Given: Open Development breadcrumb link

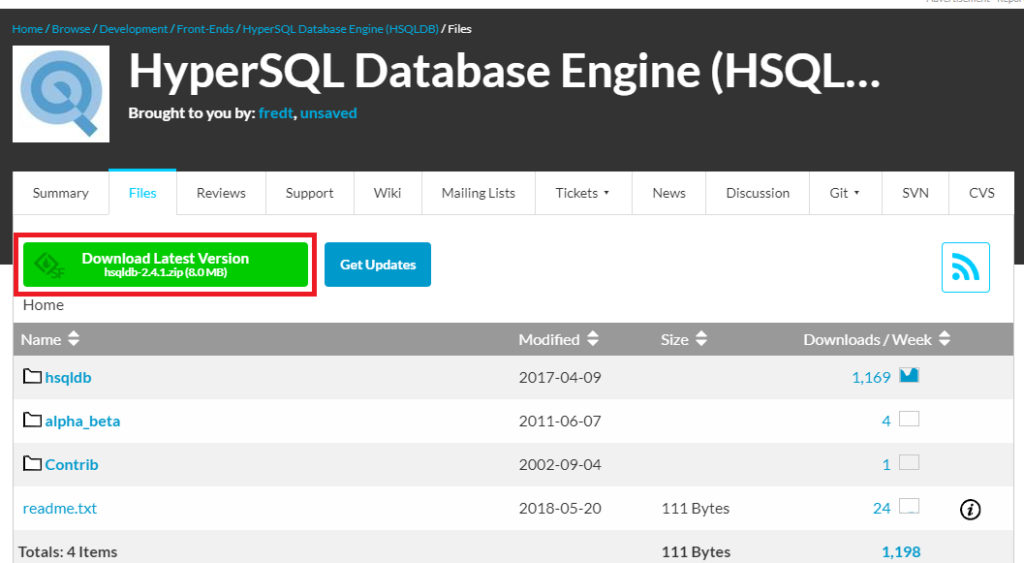Looking at the screenshot, I should point(133,29).
